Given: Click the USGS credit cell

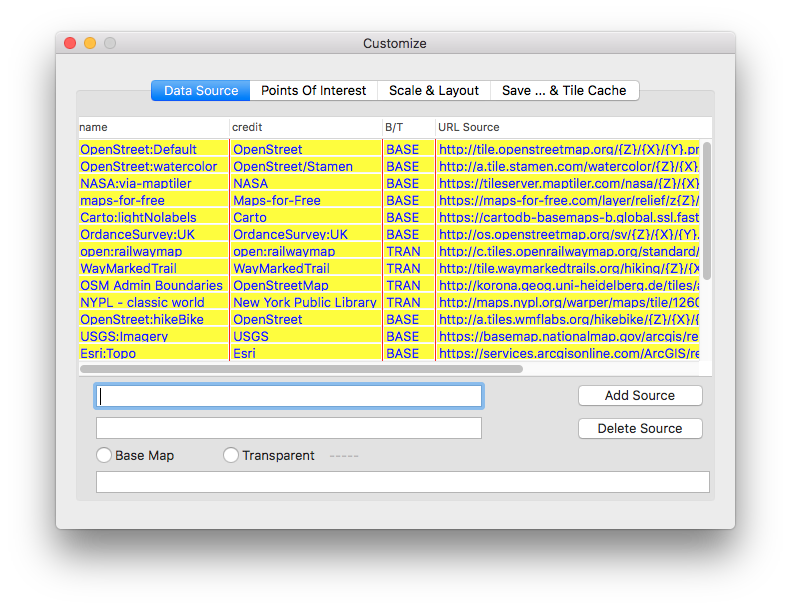Looking at the screenshot, I should click(x=306, y=336).
